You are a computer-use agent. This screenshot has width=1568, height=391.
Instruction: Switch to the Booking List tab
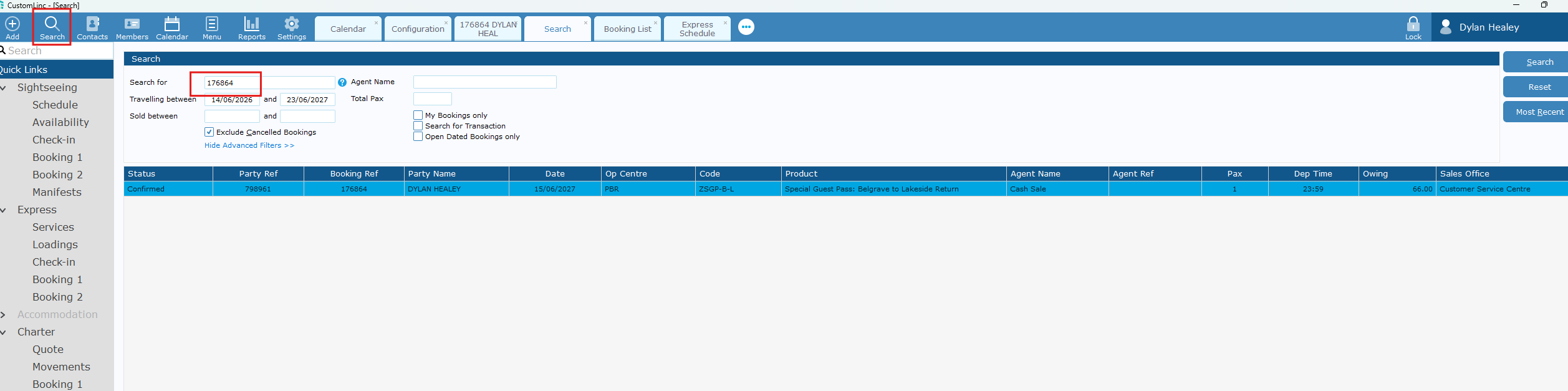627,29
